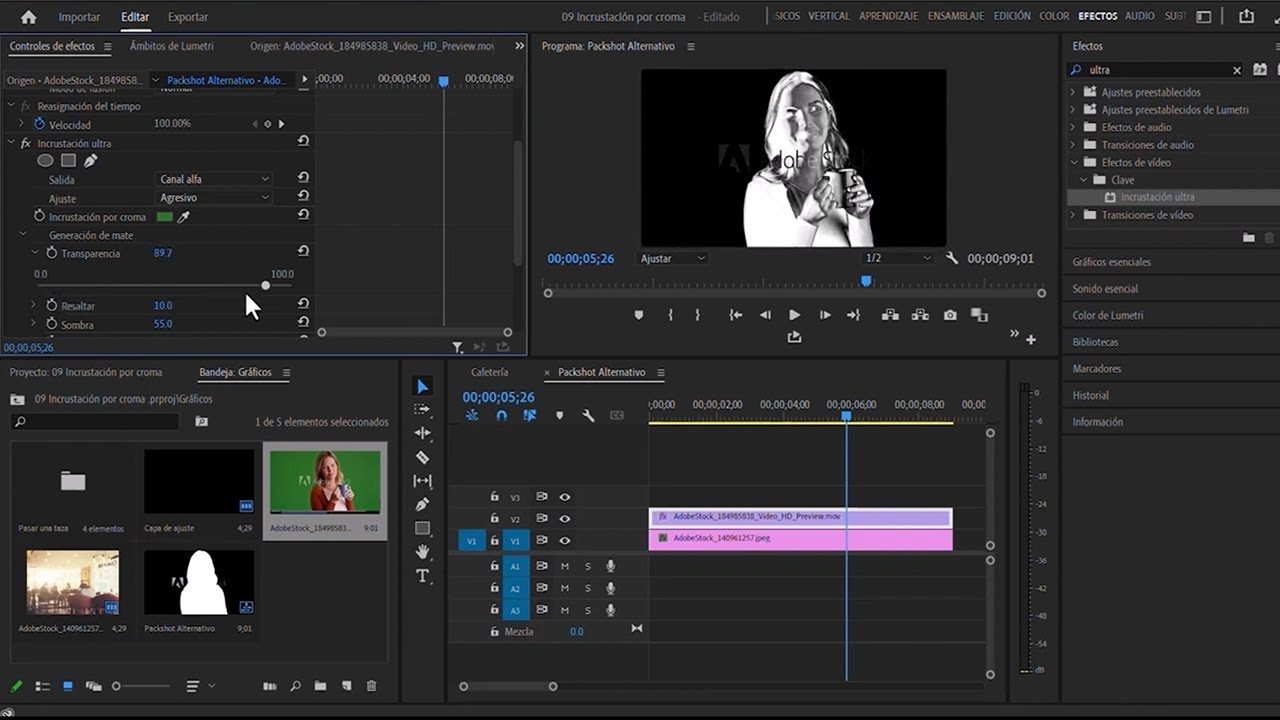
Task: Select the Type tool
Action: pos(422,576)
